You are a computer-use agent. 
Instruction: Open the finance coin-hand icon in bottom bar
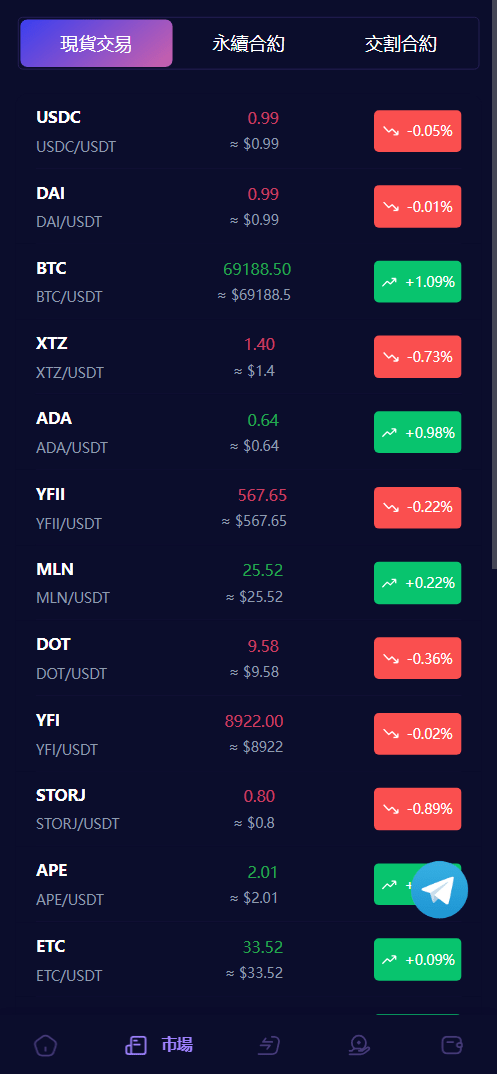[x=358, y=1045]
